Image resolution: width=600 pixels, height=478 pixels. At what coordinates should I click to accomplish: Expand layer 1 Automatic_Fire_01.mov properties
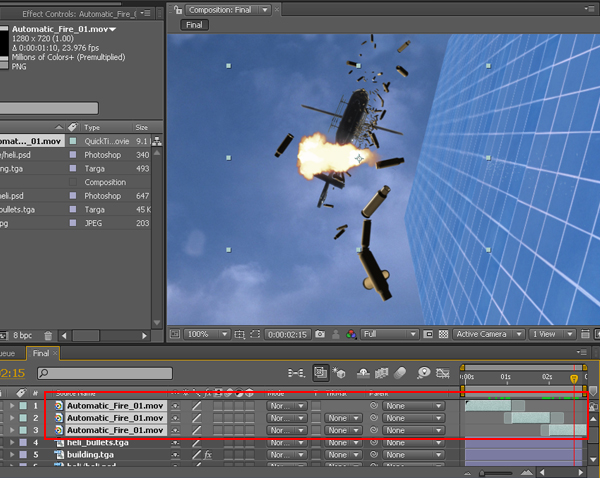[12, 406]
